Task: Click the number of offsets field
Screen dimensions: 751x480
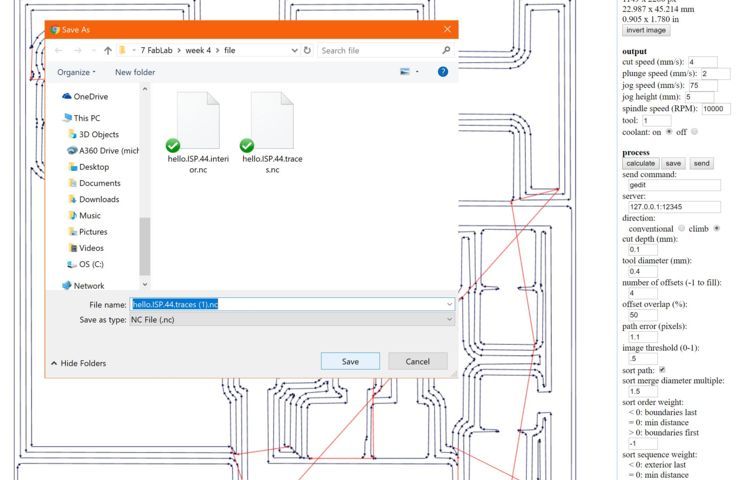Action: coord(643,293)
